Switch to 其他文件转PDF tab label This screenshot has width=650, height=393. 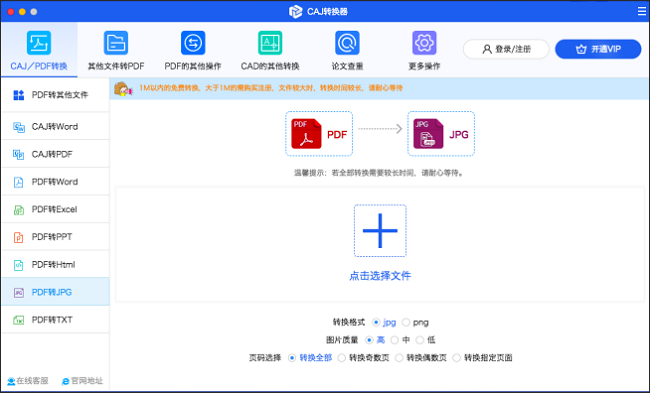(116, 66)
